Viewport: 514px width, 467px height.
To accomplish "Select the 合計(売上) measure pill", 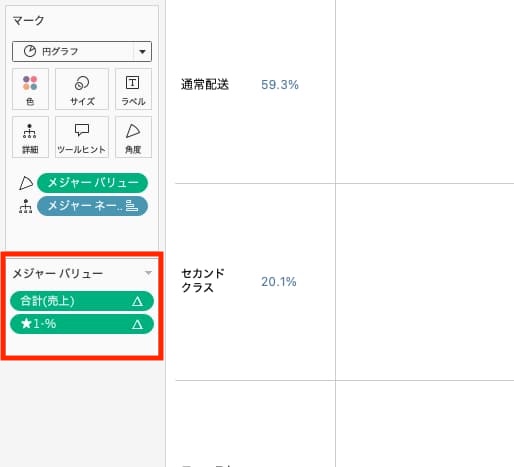I will 82,301.
